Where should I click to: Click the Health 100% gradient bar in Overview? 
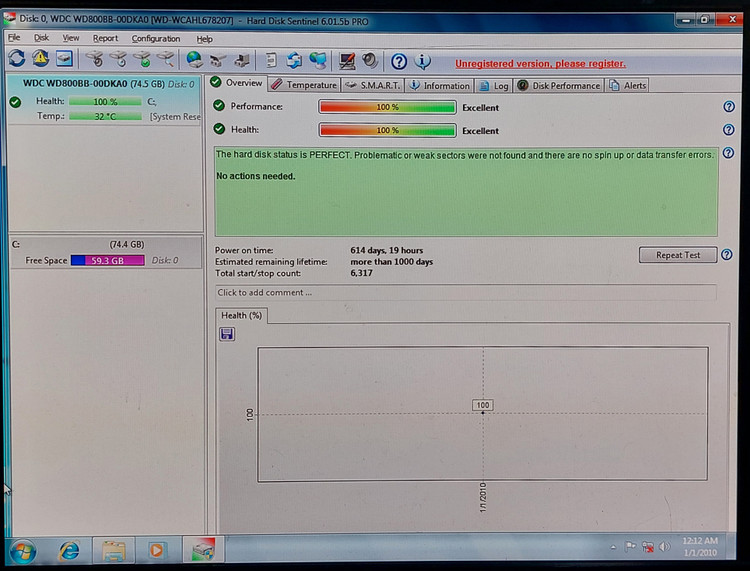[x=387, y=130]
